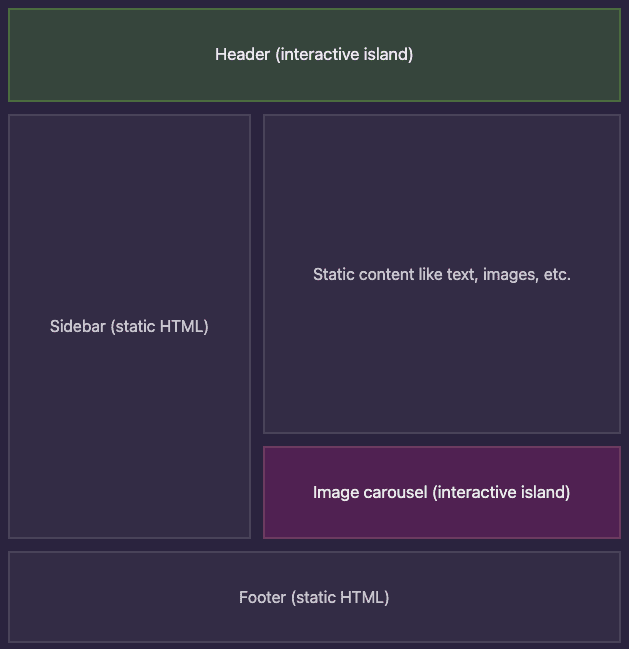Select the 'Sidebar (static HTML)' text label
629x649 pixels.
129,327
